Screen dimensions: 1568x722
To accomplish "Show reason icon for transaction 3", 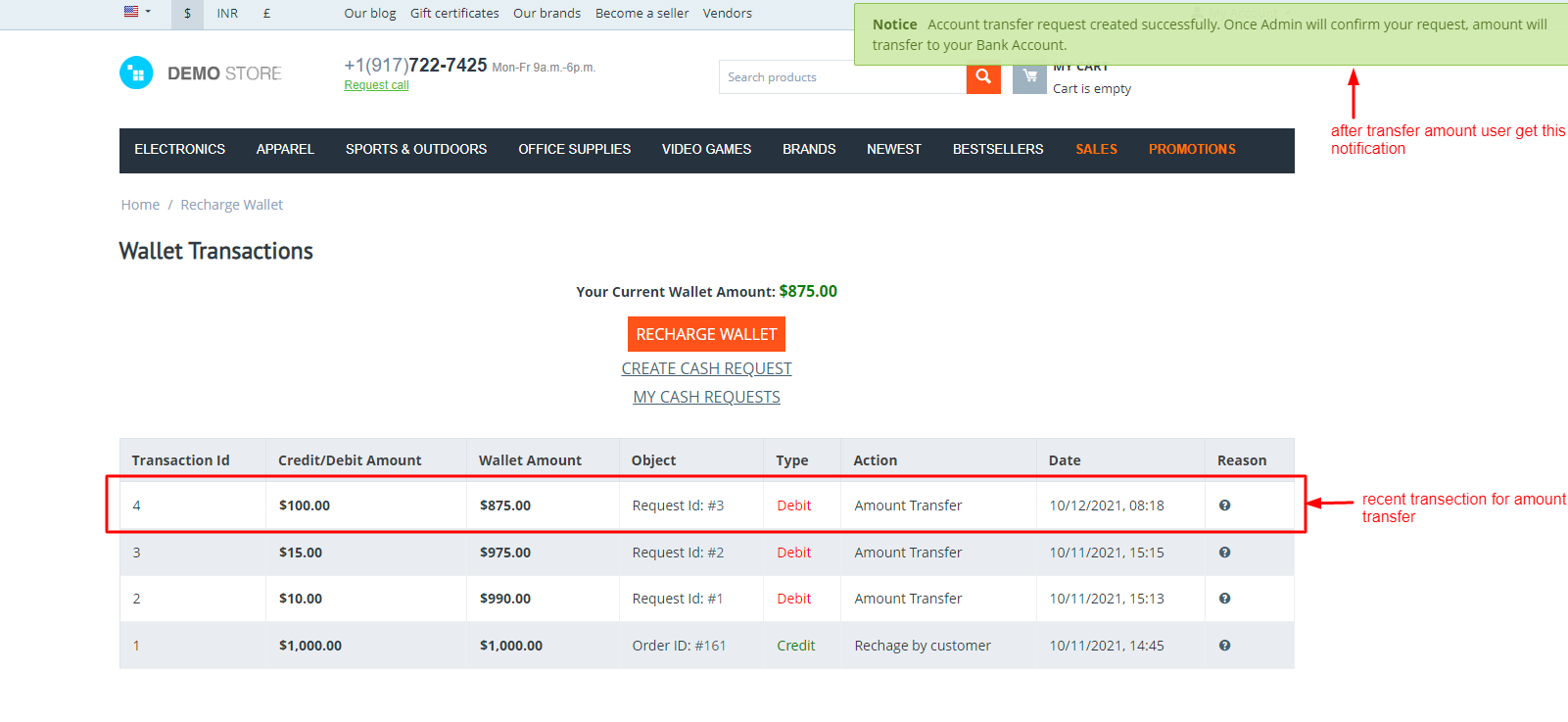I will 1224,553.
